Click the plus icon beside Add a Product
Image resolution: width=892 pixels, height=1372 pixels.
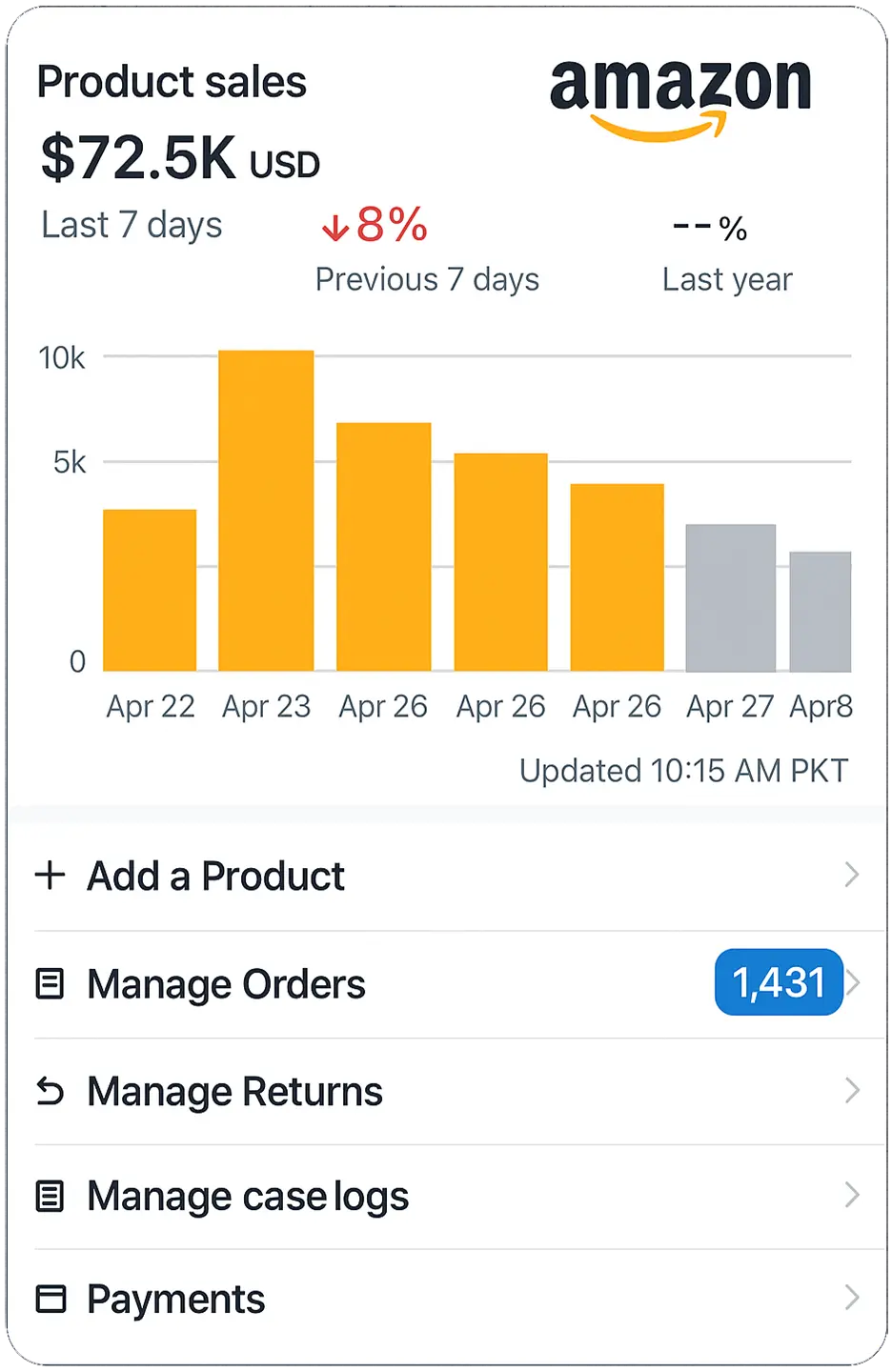[50, 875]
